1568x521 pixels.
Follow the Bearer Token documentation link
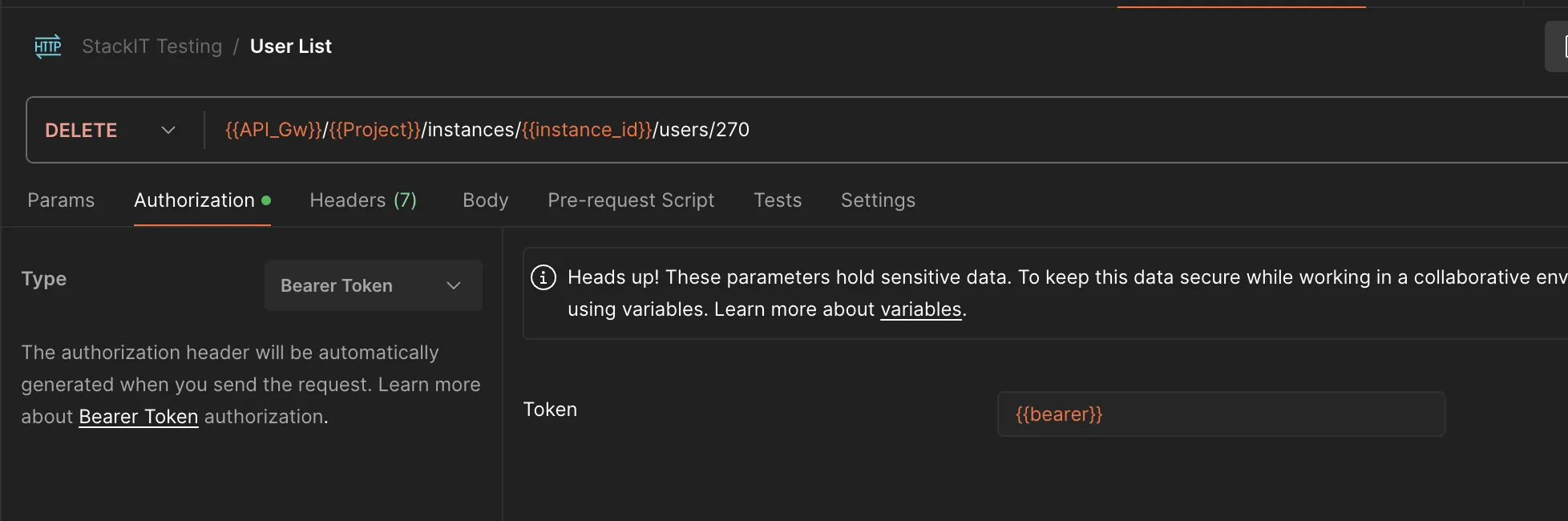click(x=139, y=417)
